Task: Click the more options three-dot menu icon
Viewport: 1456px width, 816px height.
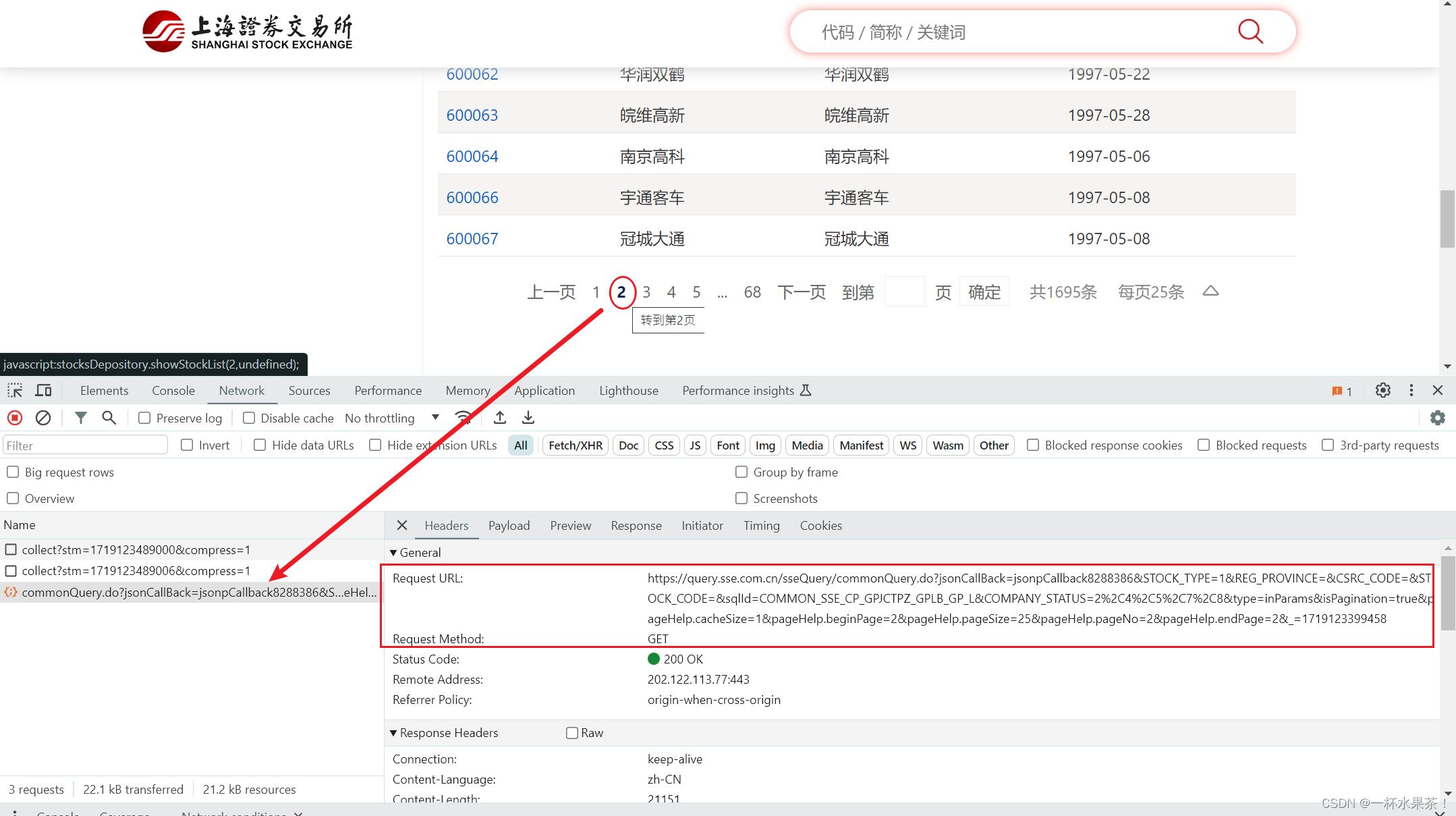Action: pyautogui.click(x=1416, y=390)
